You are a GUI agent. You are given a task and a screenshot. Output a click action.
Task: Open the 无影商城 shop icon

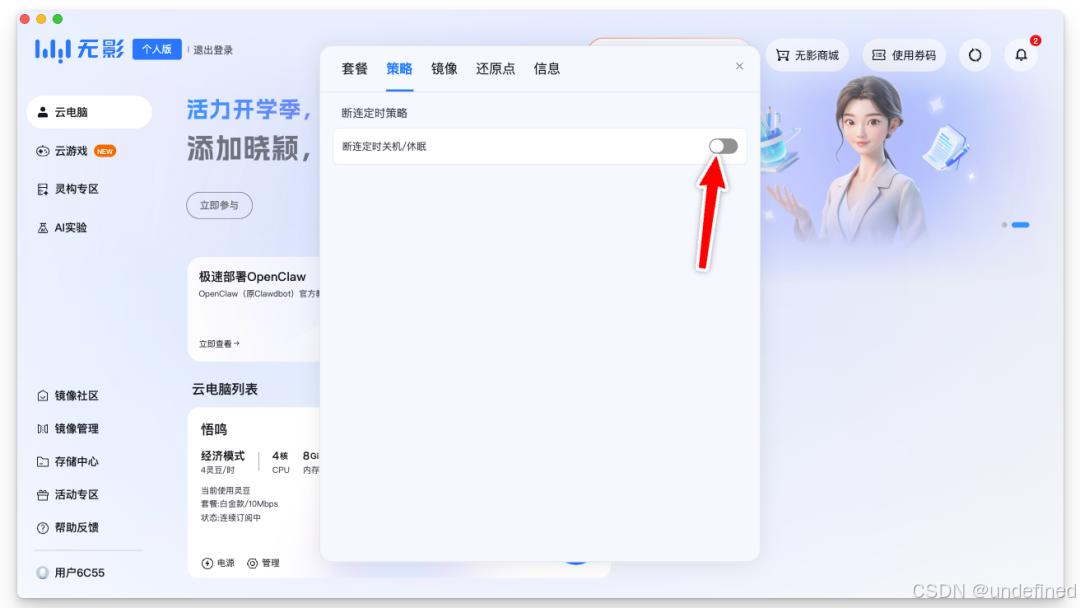806,55
